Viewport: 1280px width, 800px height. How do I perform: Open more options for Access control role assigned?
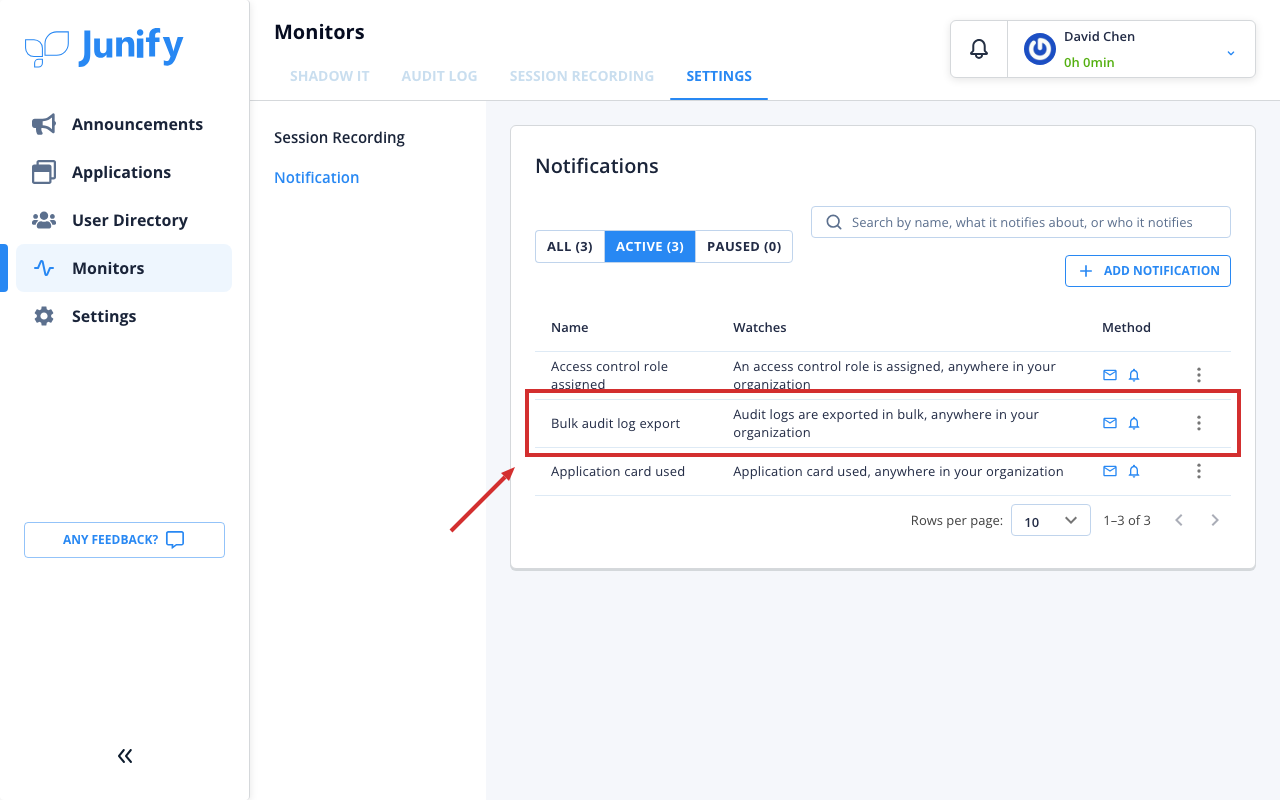1199,375
